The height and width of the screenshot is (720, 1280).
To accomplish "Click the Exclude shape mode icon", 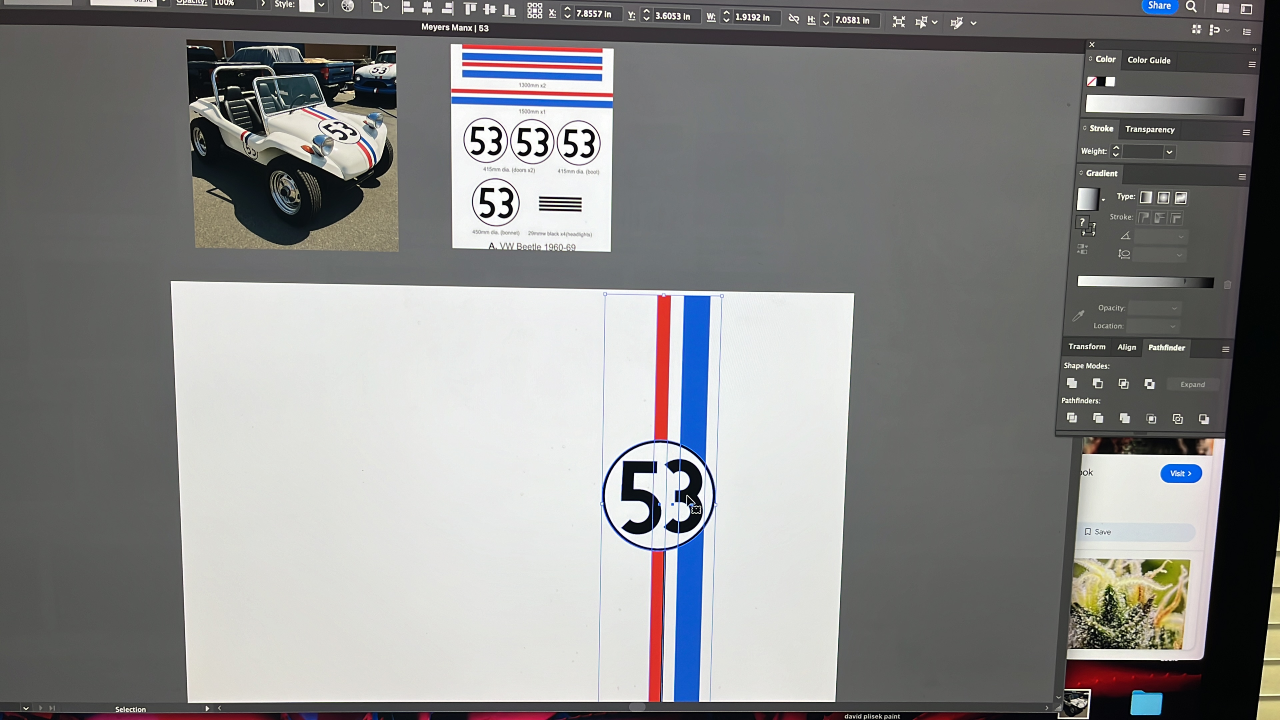I will tap(1150, 384).
